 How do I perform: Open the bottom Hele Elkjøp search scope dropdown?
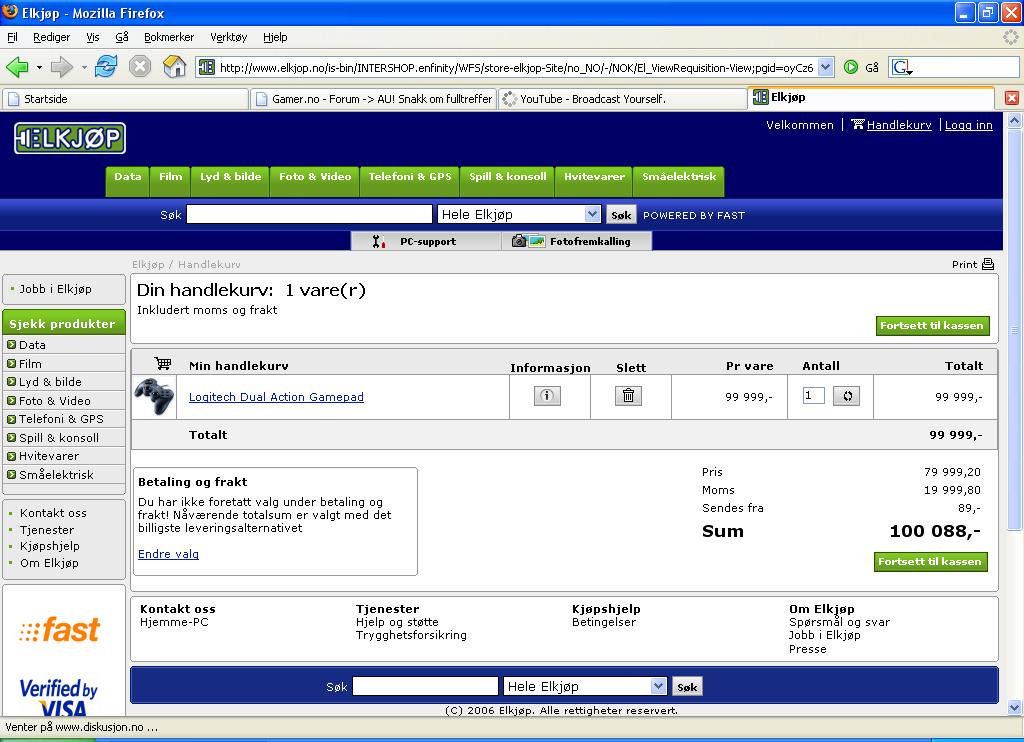pyautogui.click(x=658, y=686)
